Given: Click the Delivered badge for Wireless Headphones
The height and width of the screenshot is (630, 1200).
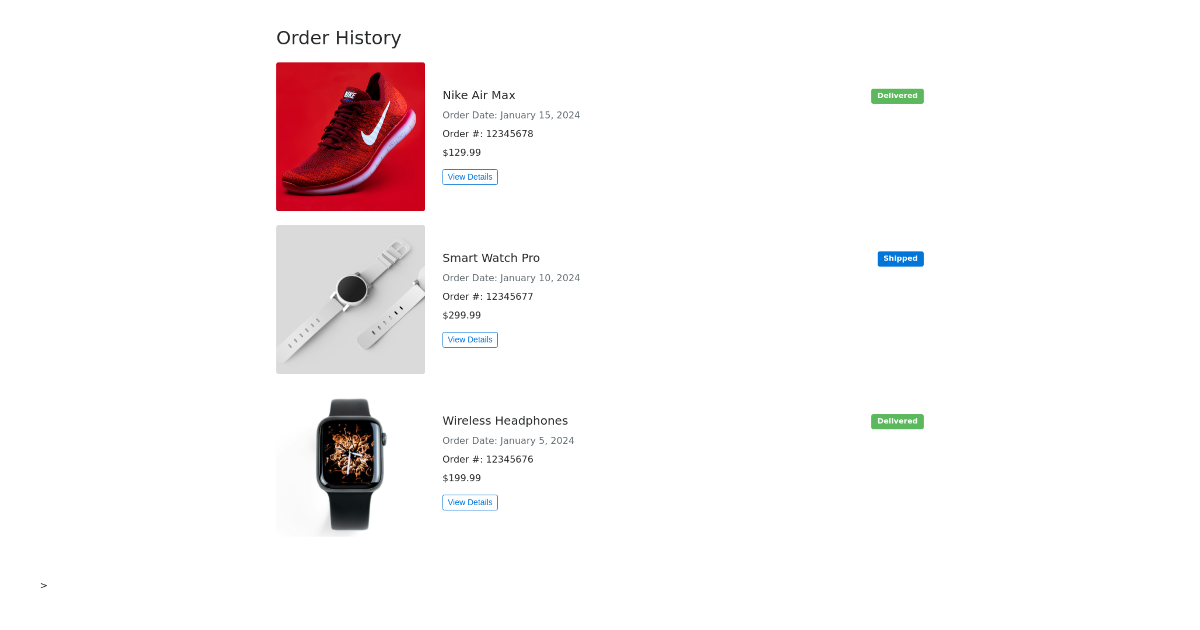Looking at the screenshot, I should point(896,421).
